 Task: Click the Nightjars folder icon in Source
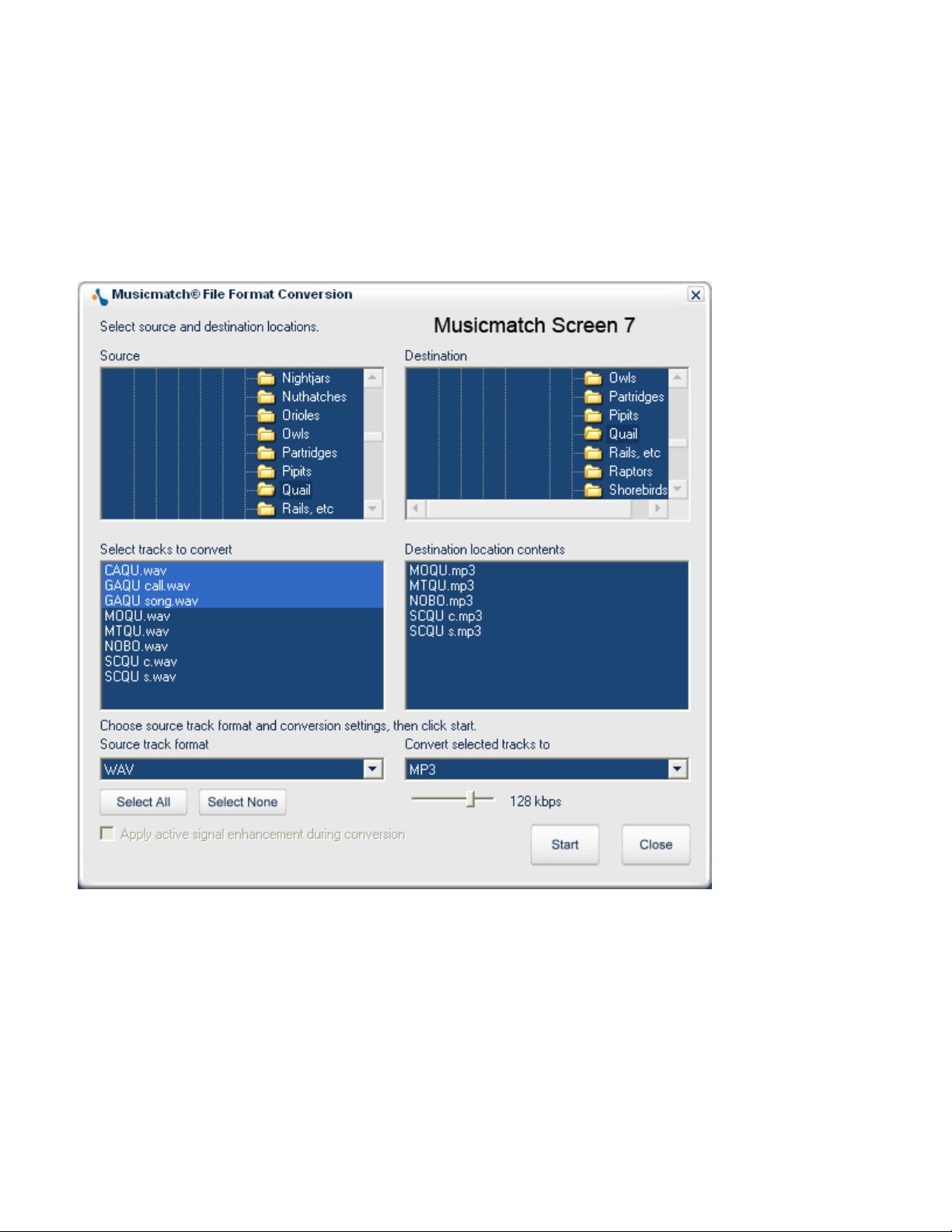coord(267,379)
